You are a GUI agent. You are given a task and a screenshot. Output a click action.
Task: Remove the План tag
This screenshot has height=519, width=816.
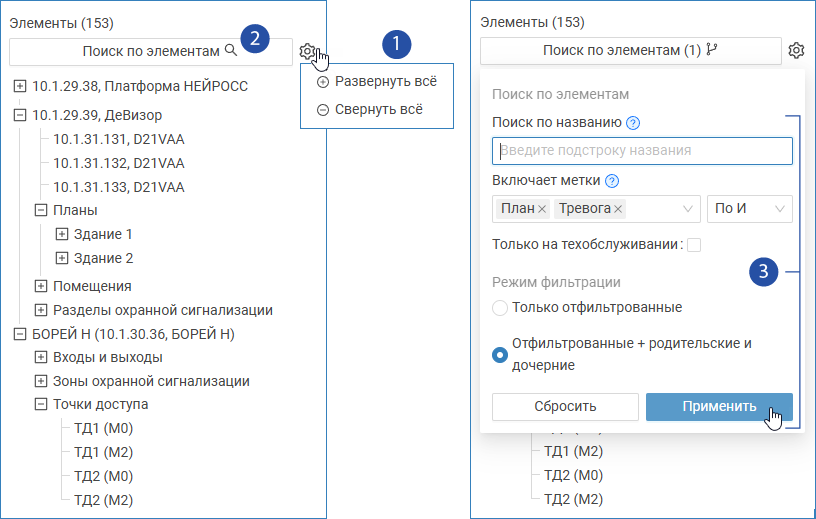click(x=542, y=209)
